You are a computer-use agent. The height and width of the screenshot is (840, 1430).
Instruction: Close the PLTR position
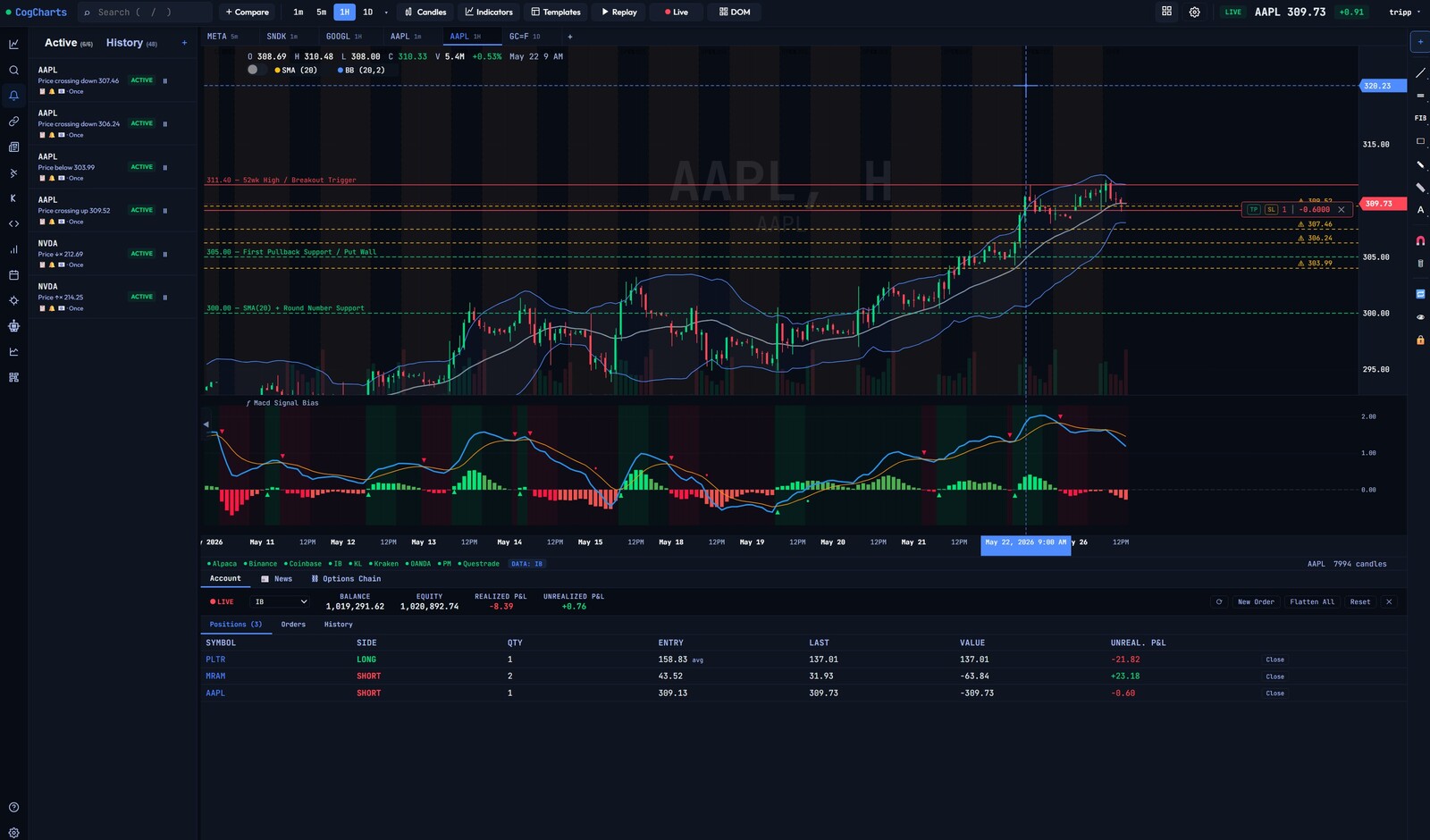coord(1274,659)
